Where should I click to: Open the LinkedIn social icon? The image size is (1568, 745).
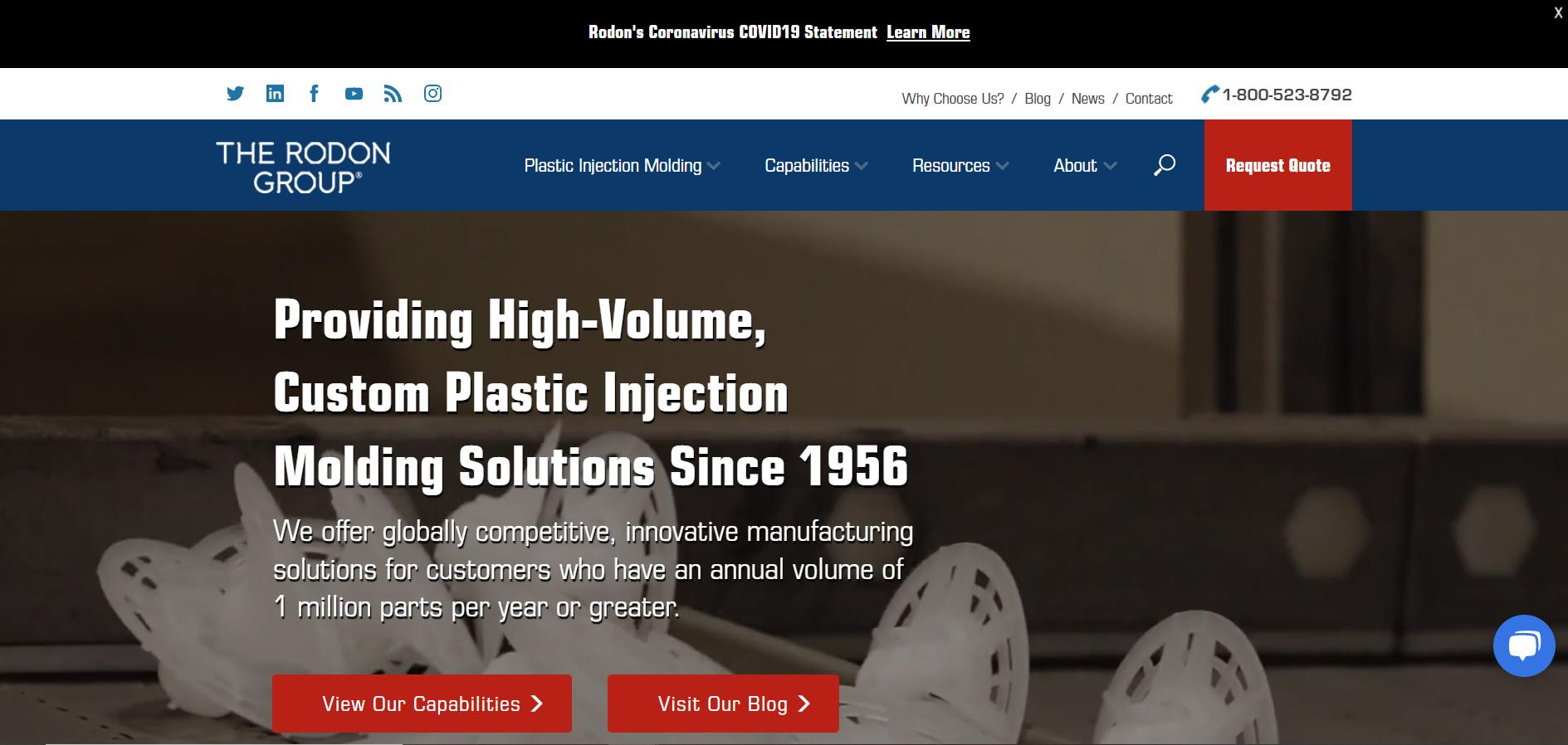tap(275, 94)
